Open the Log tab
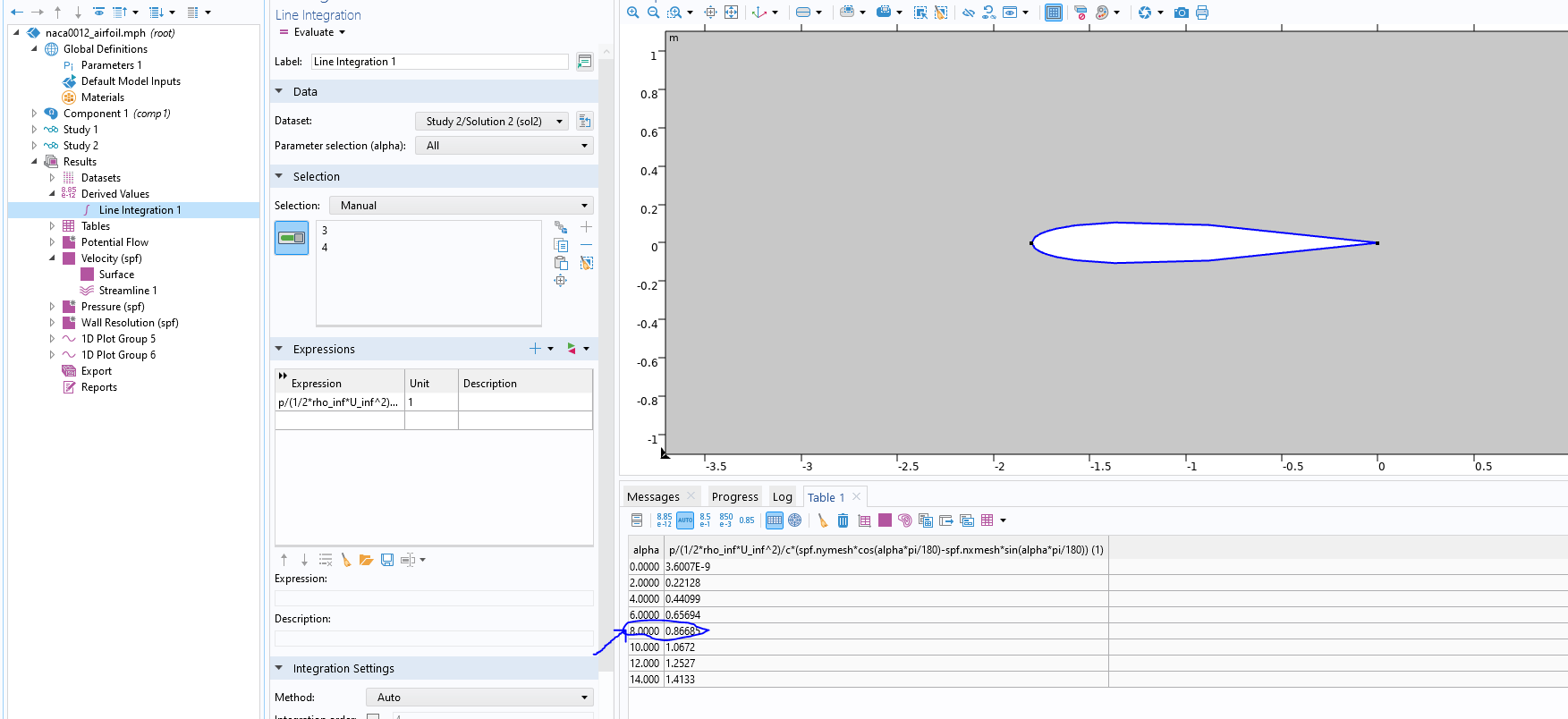This screenshot has height=719, width=1568. [x=782, y=497]
